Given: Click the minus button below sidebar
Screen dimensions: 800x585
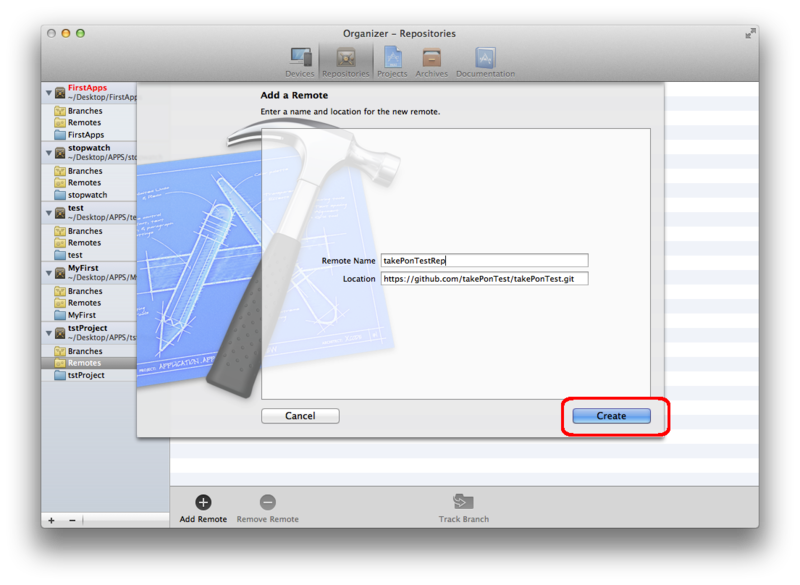Looking at the screenshot, I should pyautogui.click(x=72, y=520).
